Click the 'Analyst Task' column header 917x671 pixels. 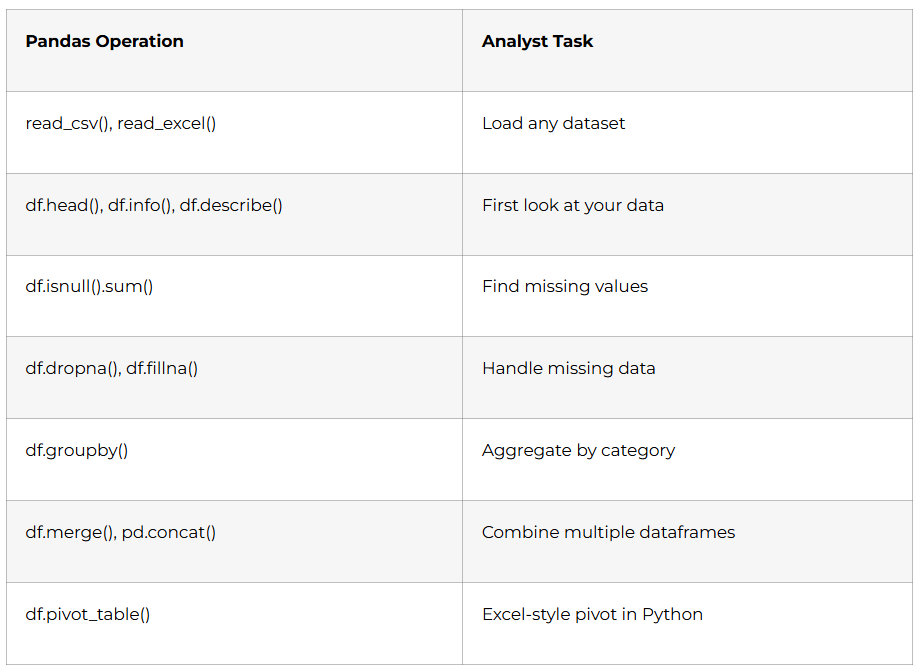(687, 50)
